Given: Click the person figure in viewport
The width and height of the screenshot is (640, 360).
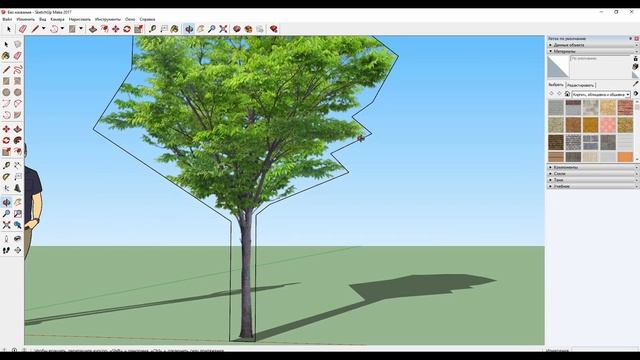Looking at the screenshot, I should 32,202.
